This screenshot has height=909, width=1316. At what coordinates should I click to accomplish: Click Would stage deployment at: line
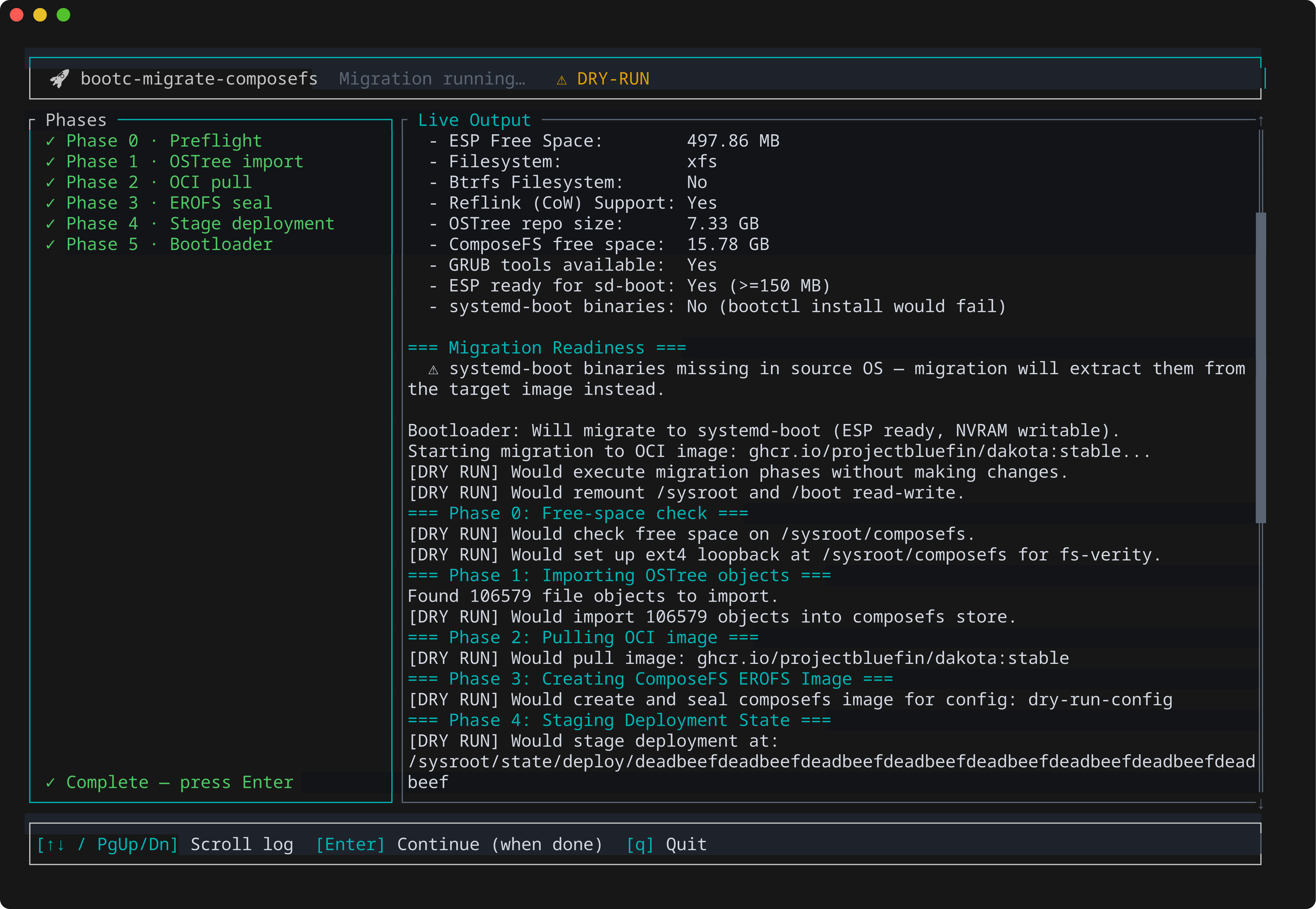[593, 741]
